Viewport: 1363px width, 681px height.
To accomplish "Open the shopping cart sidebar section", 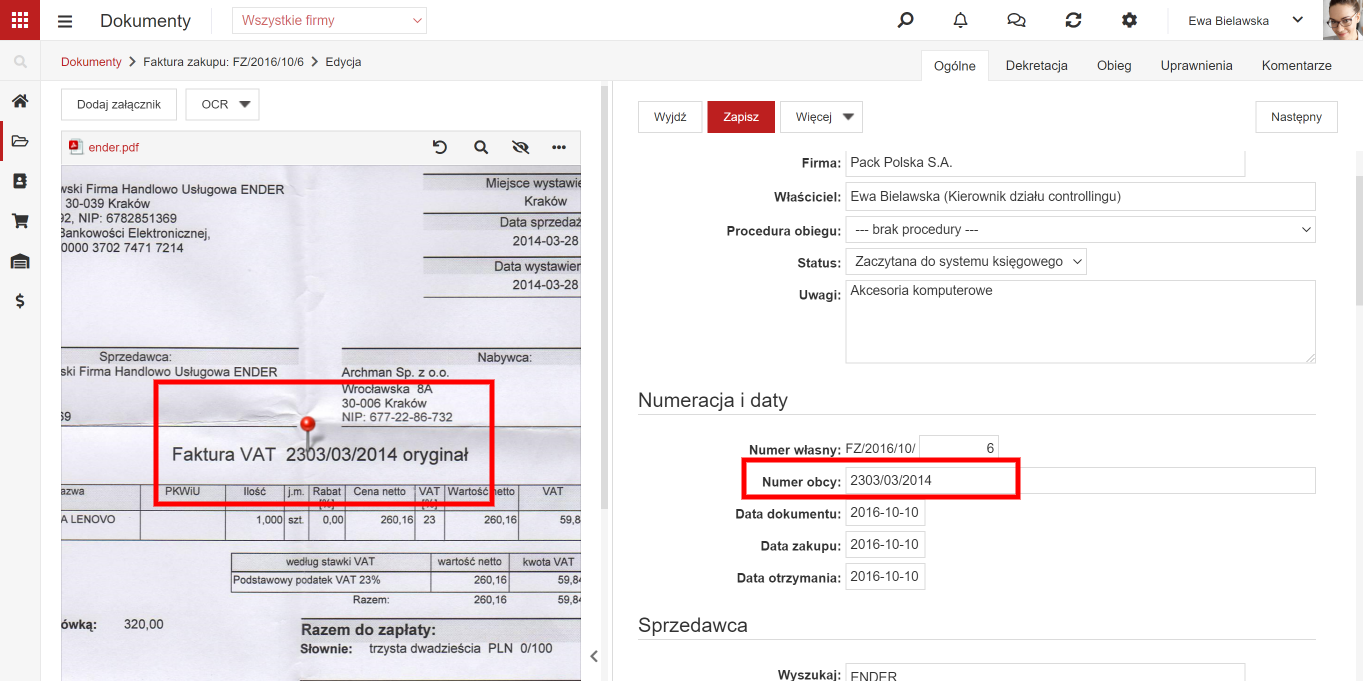I will [20, 221].
